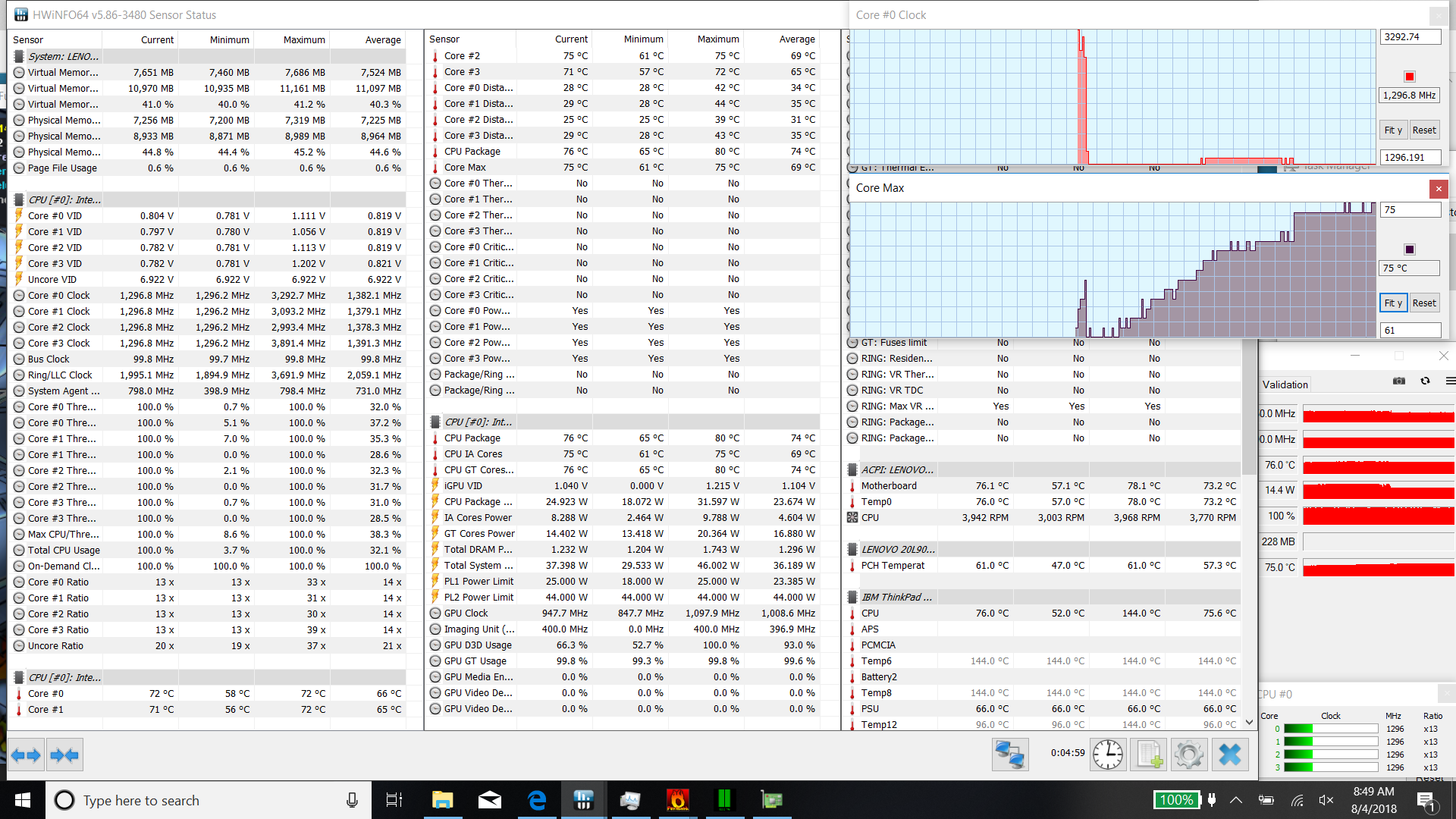The height and width of the screenshot is (819, 1456).
Task: Switch to the Validation tab
Action: [x=1285, y=384]
